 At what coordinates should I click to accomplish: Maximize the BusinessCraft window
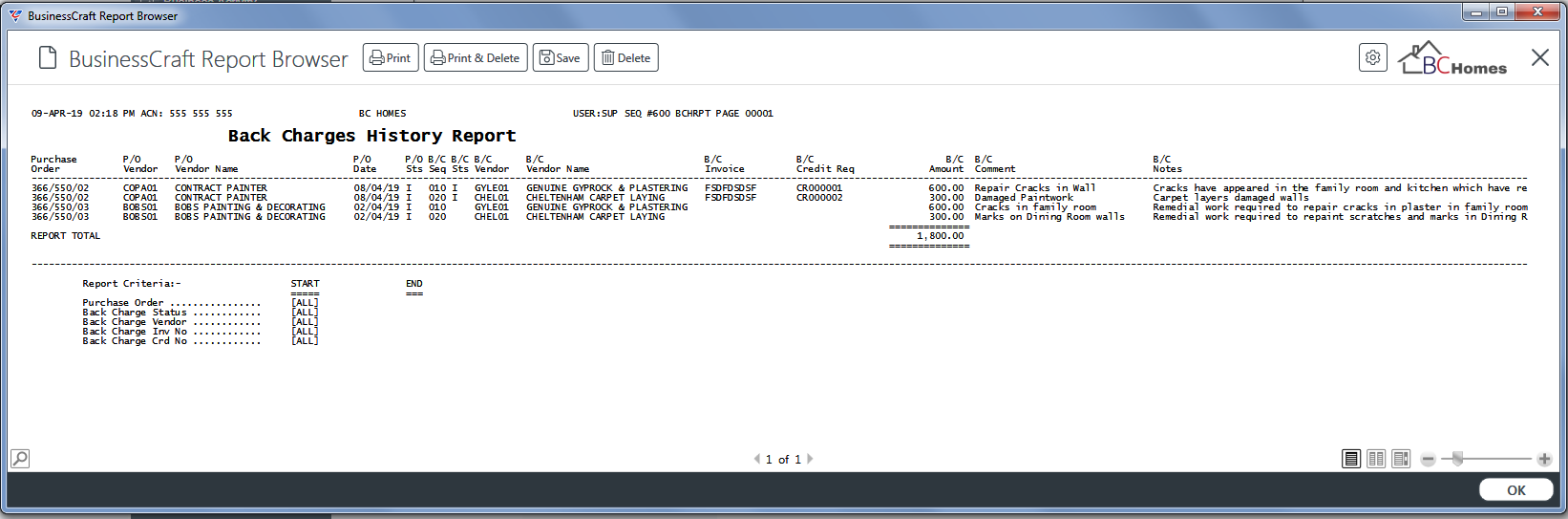(x=1502, y=12)
